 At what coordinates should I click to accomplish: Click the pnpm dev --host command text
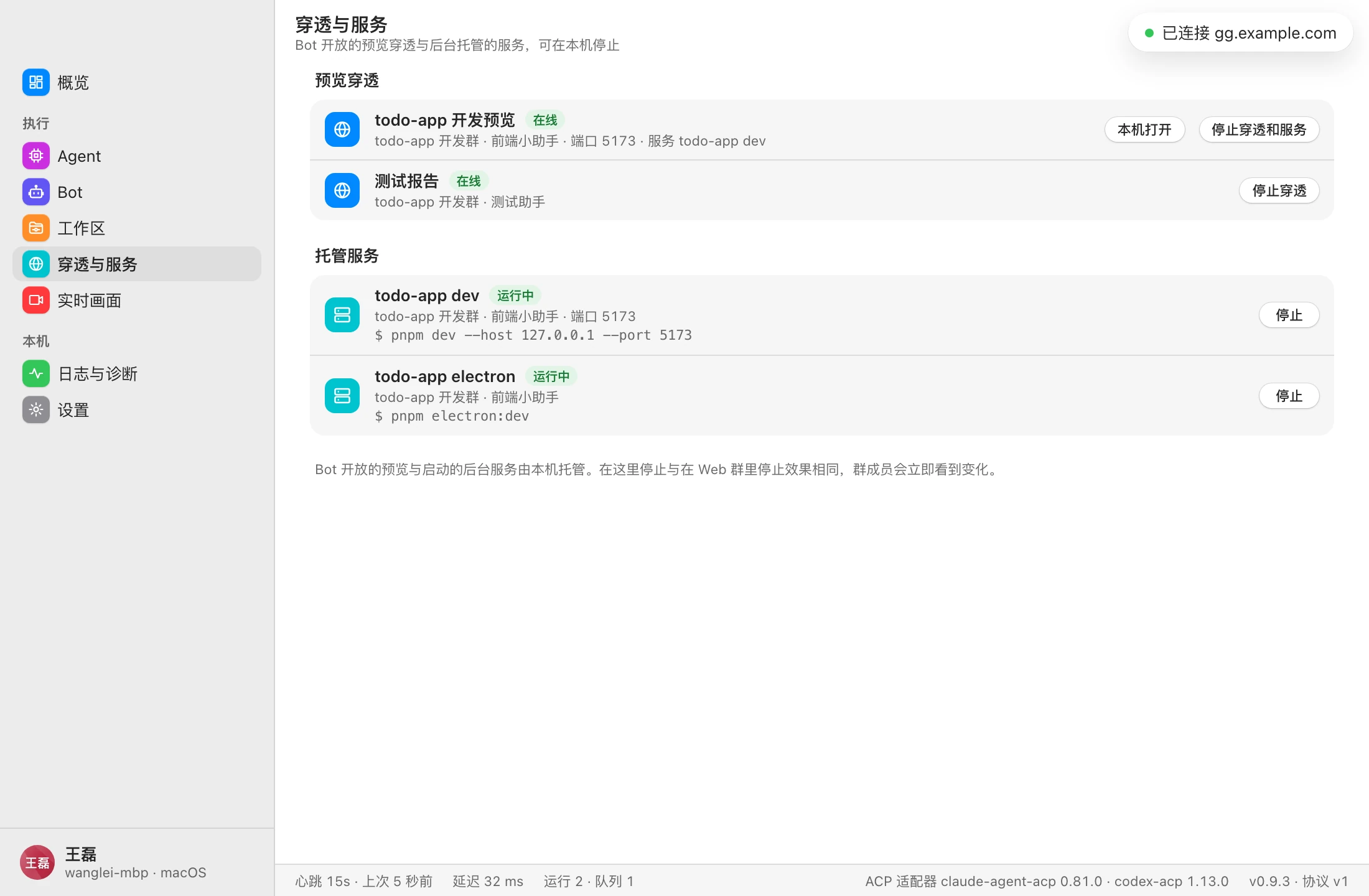pos(533,335)
